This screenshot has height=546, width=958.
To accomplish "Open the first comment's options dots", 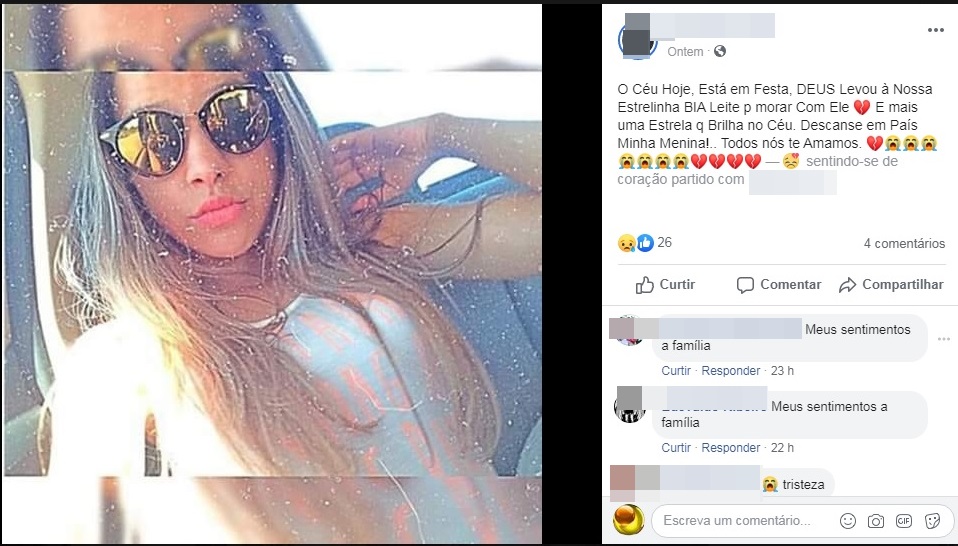I will [x=944, y=339].
